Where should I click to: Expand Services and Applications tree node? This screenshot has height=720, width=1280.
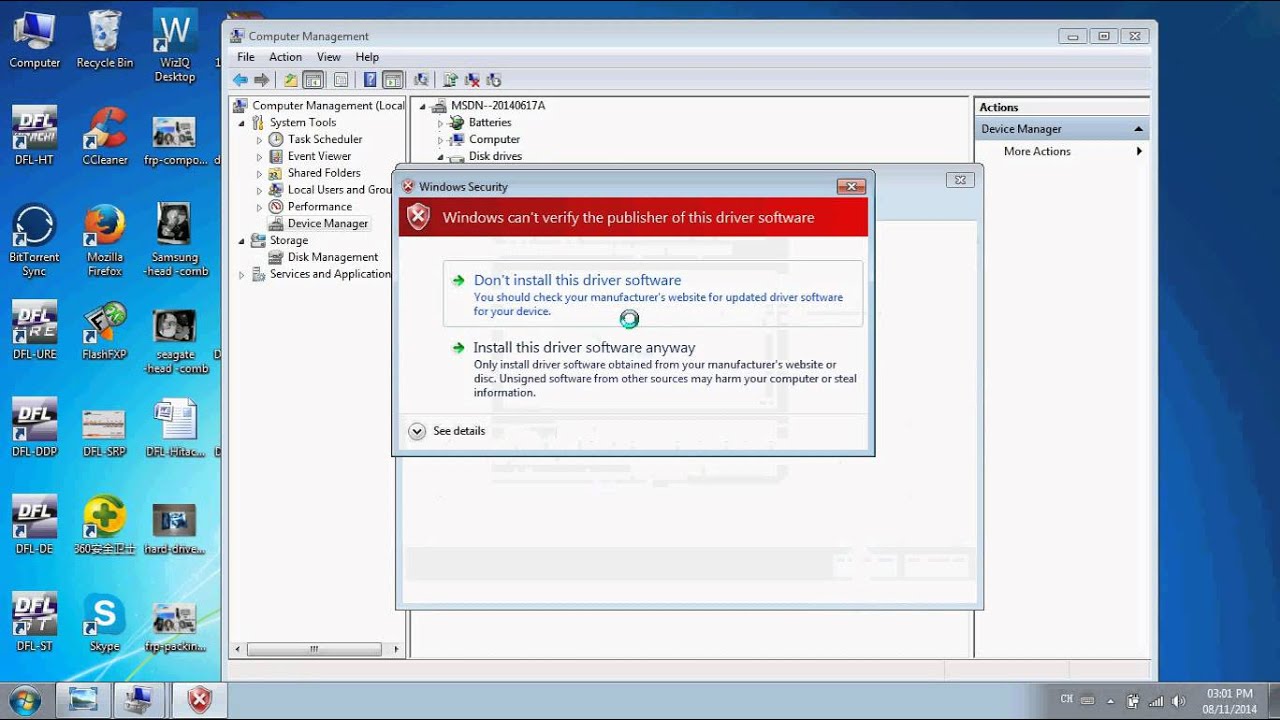[242, 275]
